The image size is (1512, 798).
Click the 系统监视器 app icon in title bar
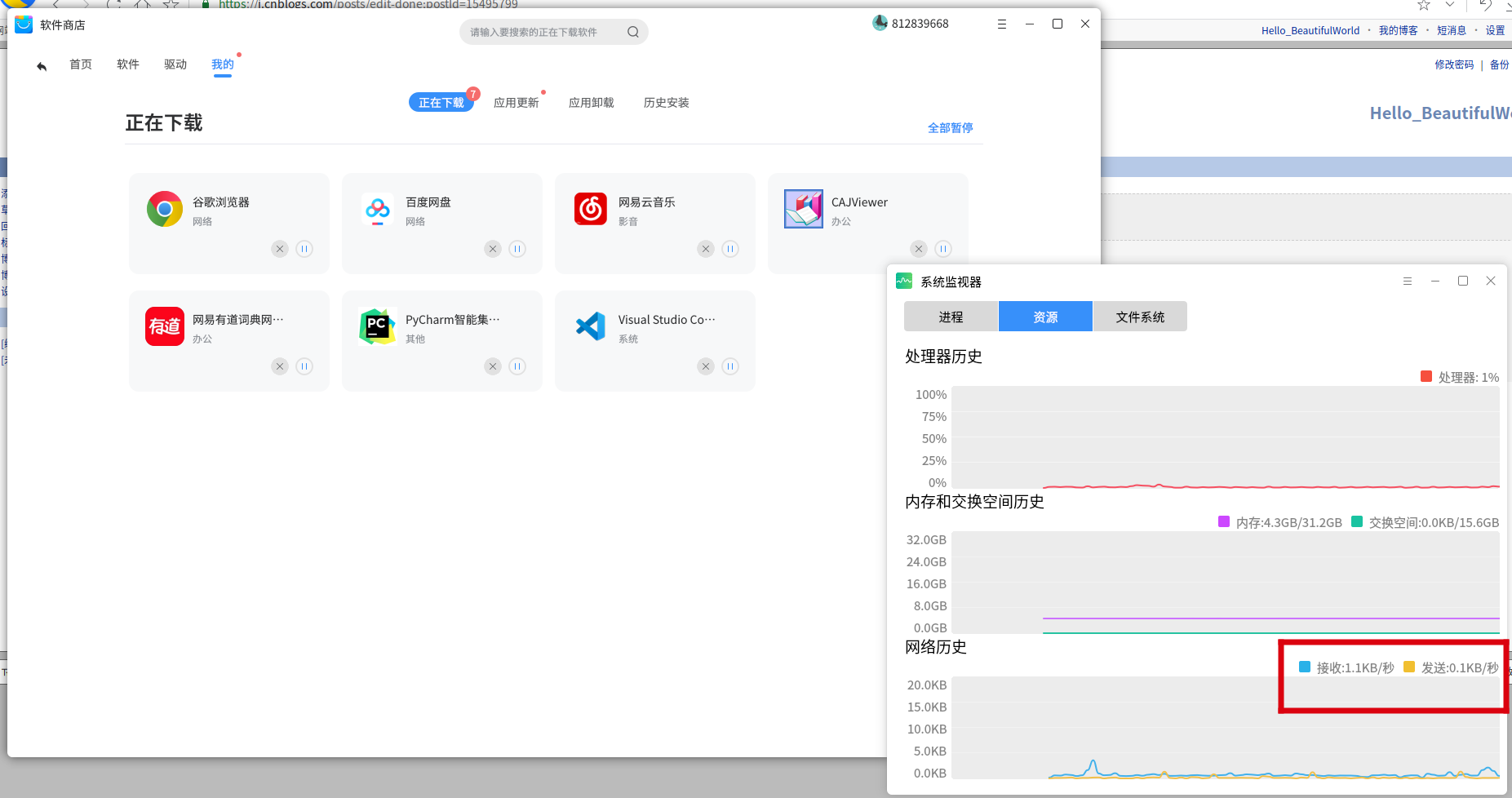(904, 281)
